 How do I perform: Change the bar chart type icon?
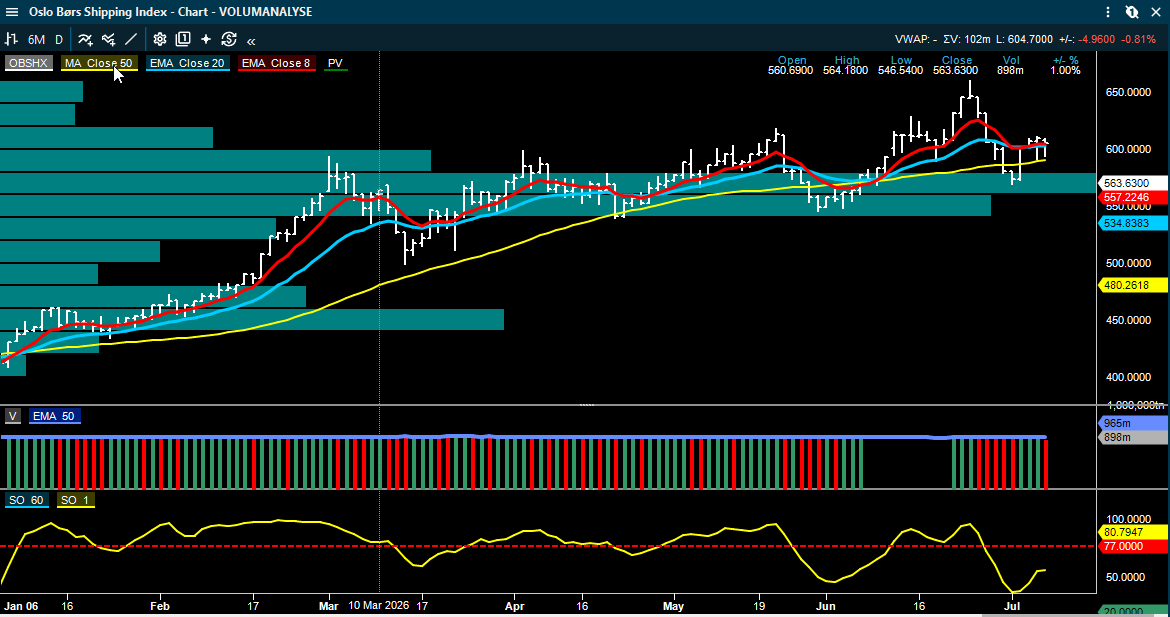(11, 40)
